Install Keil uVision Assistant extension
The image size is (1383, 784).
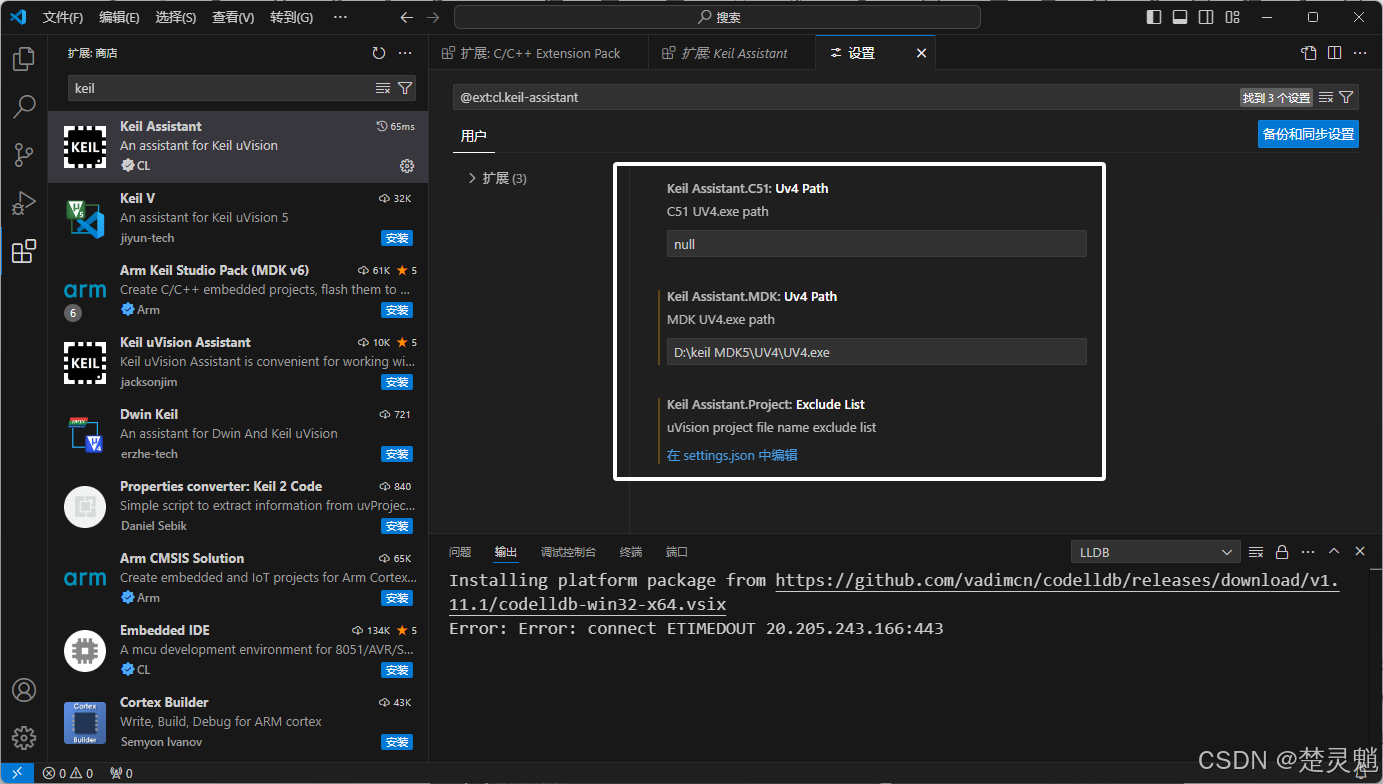tap(397, 382)
